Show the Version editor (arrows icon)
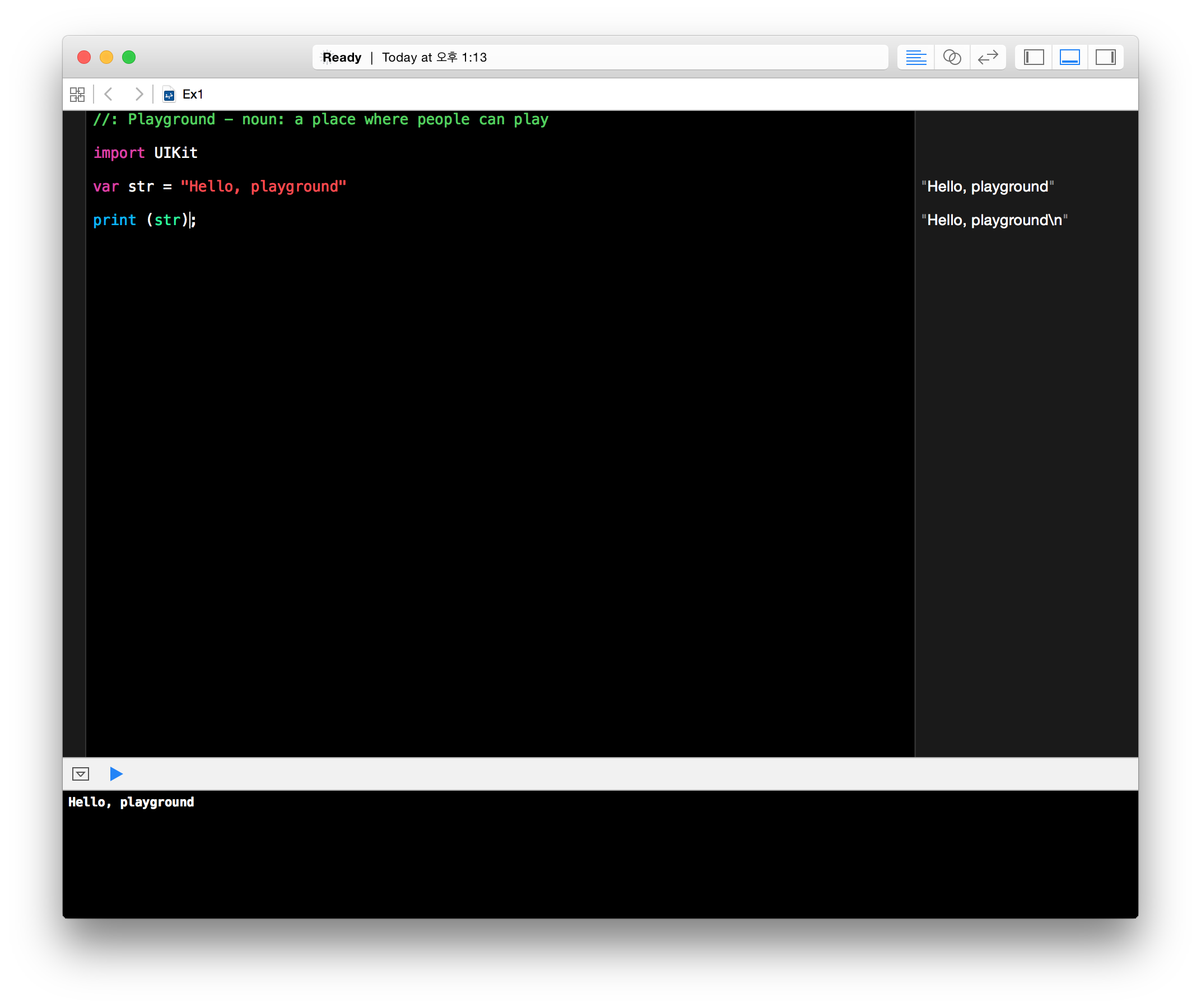Image resolution: width=1201 pixels, height=1008 pixels. (x=988, y=57)
